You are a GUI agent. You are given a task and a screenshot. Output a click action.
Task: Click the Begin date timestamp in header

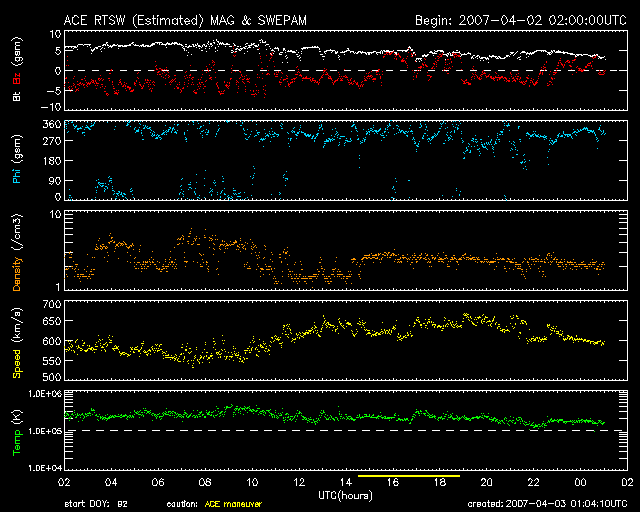click(519, 20)
